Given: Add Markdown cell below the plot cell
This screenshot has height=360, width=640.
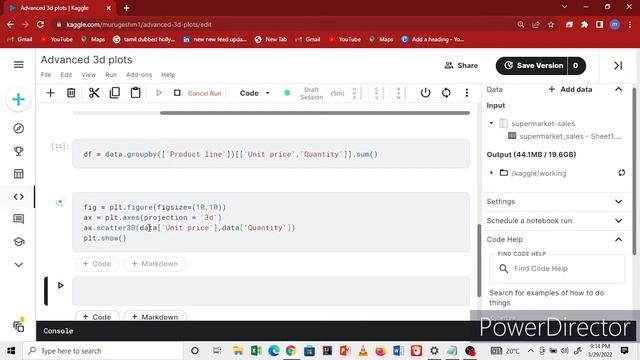Looking at the screenshot, I should [x=155, y=264].
